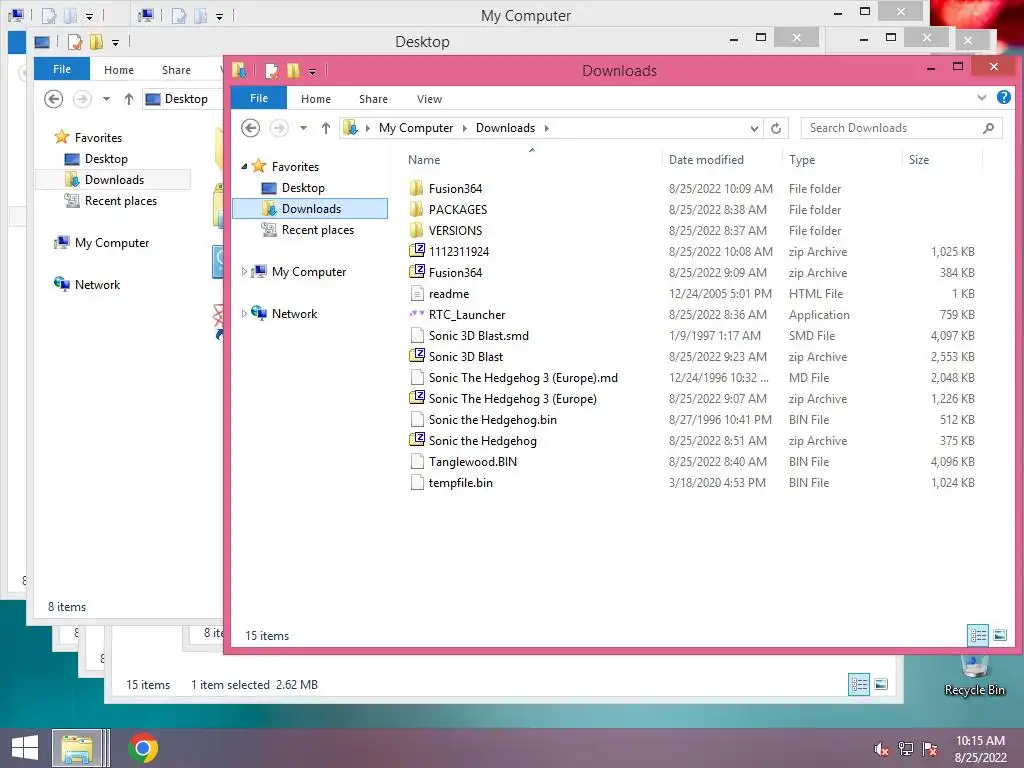Click the Forward arrow in Downloads window
The image size is (1024, 768).
[279, 128]
